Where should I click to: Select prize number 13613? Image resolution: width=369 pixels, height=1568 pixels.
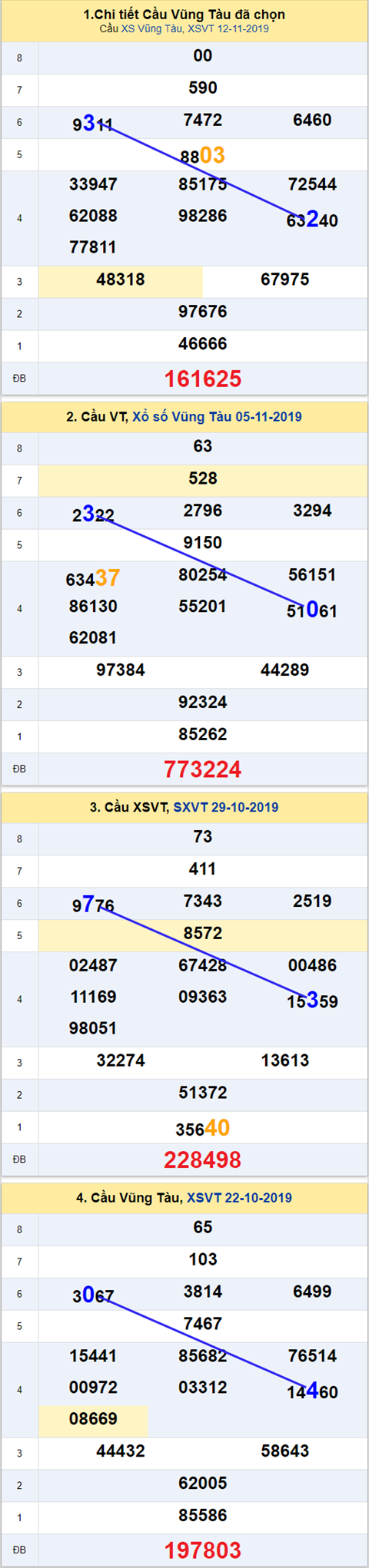[285, 1060]
